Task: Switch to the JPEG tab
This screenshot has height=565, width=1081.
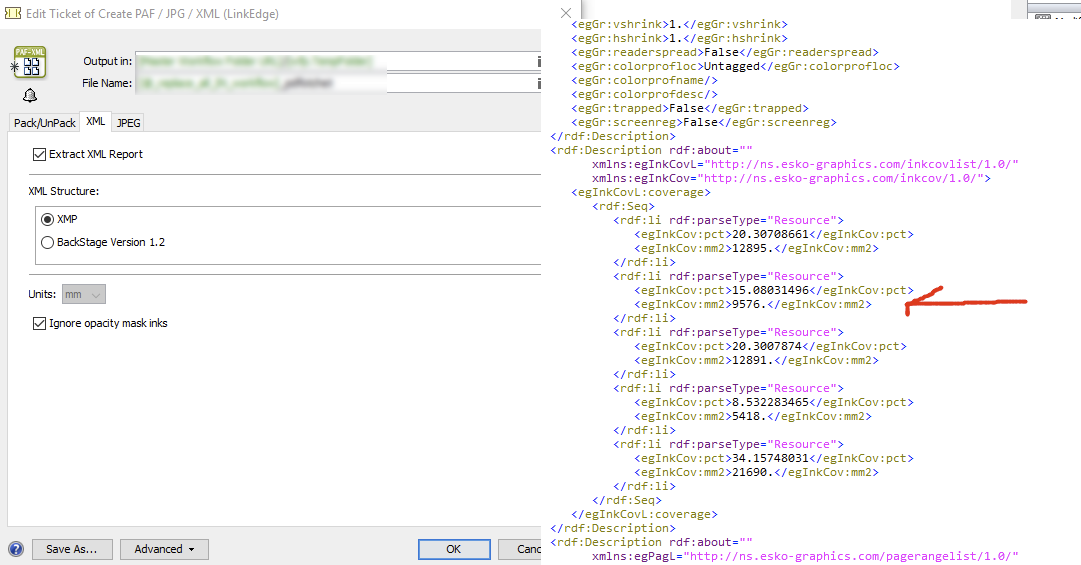Action: (129, 123)
